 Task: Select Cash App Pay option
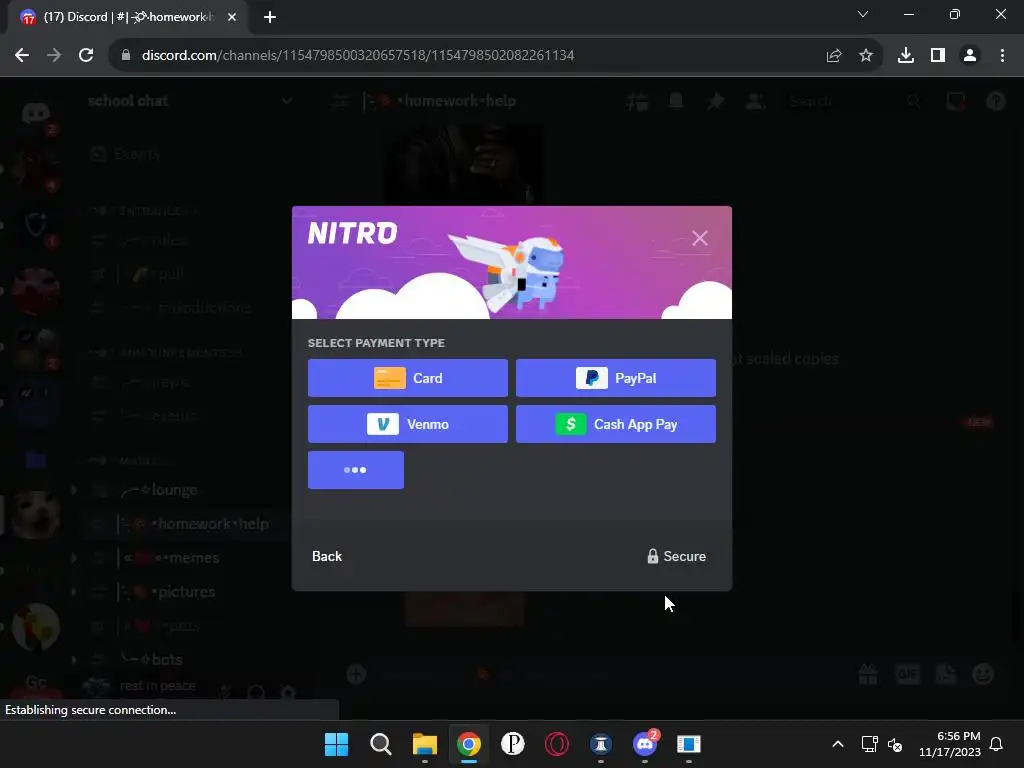point(616,424)
